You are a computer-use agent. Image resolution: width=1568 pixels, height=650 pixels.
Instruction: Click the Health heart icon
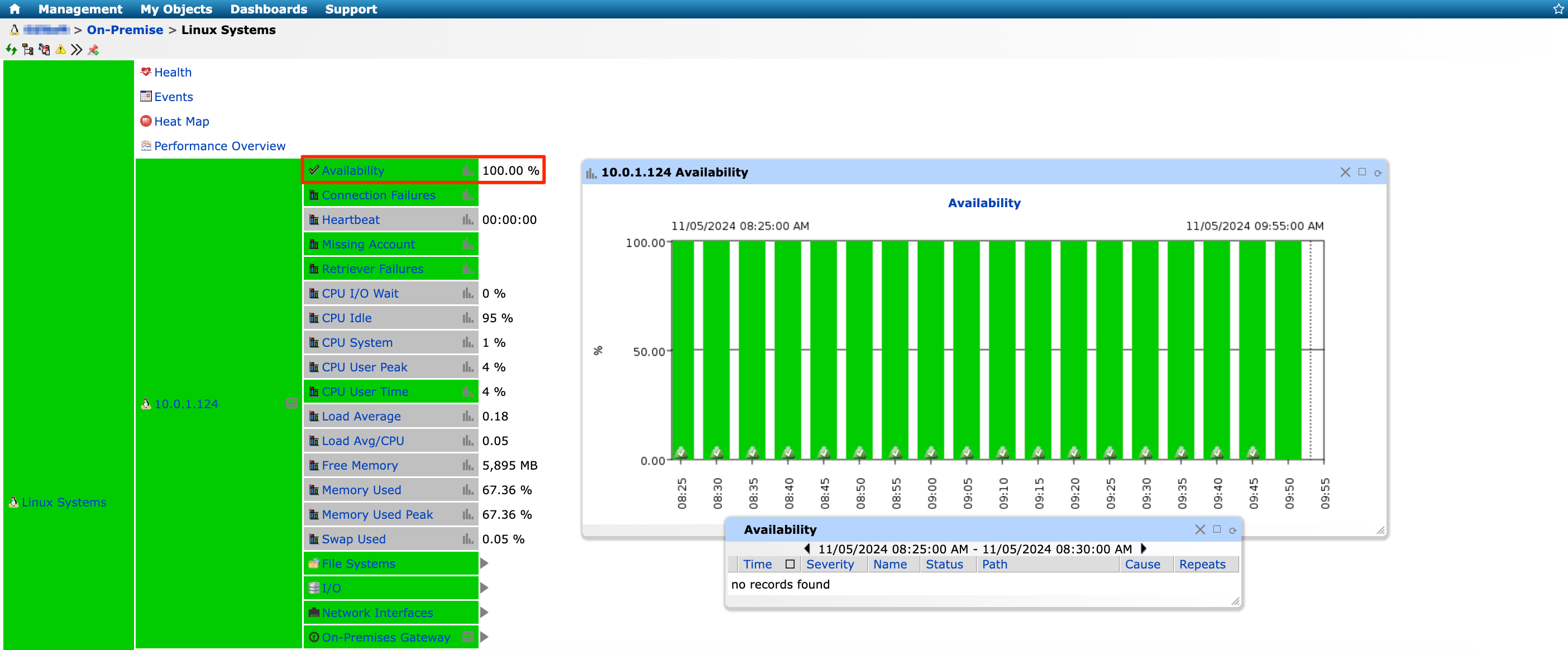pos(146,72)
